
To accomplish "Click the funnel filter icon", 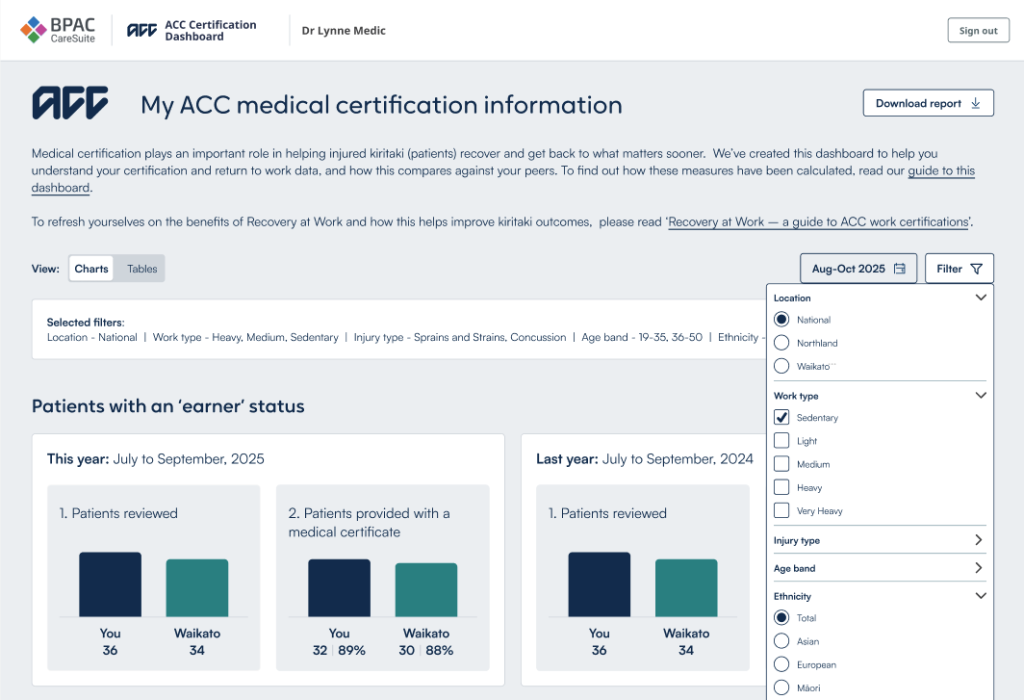I will click(976, 269).
